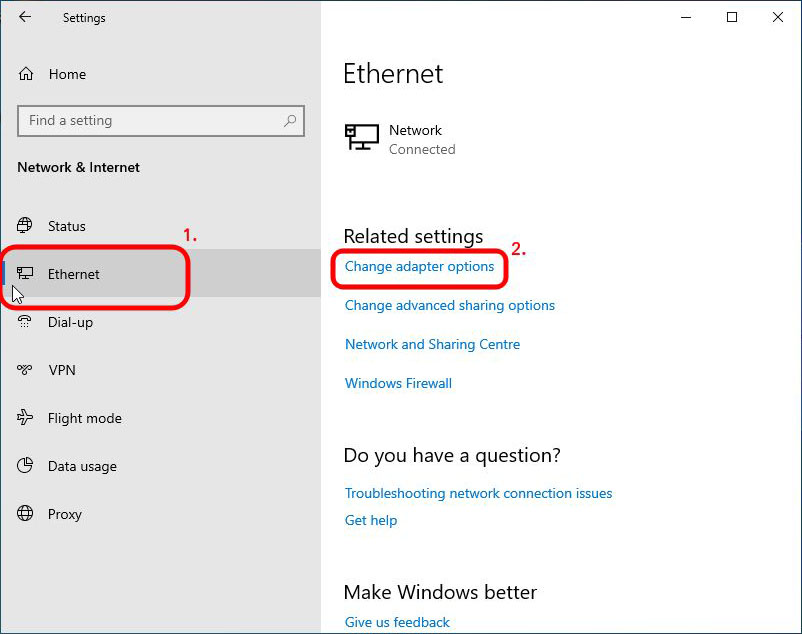
Task: Click the VPN icon in sidebar
Action: click(x=26, y=370)
